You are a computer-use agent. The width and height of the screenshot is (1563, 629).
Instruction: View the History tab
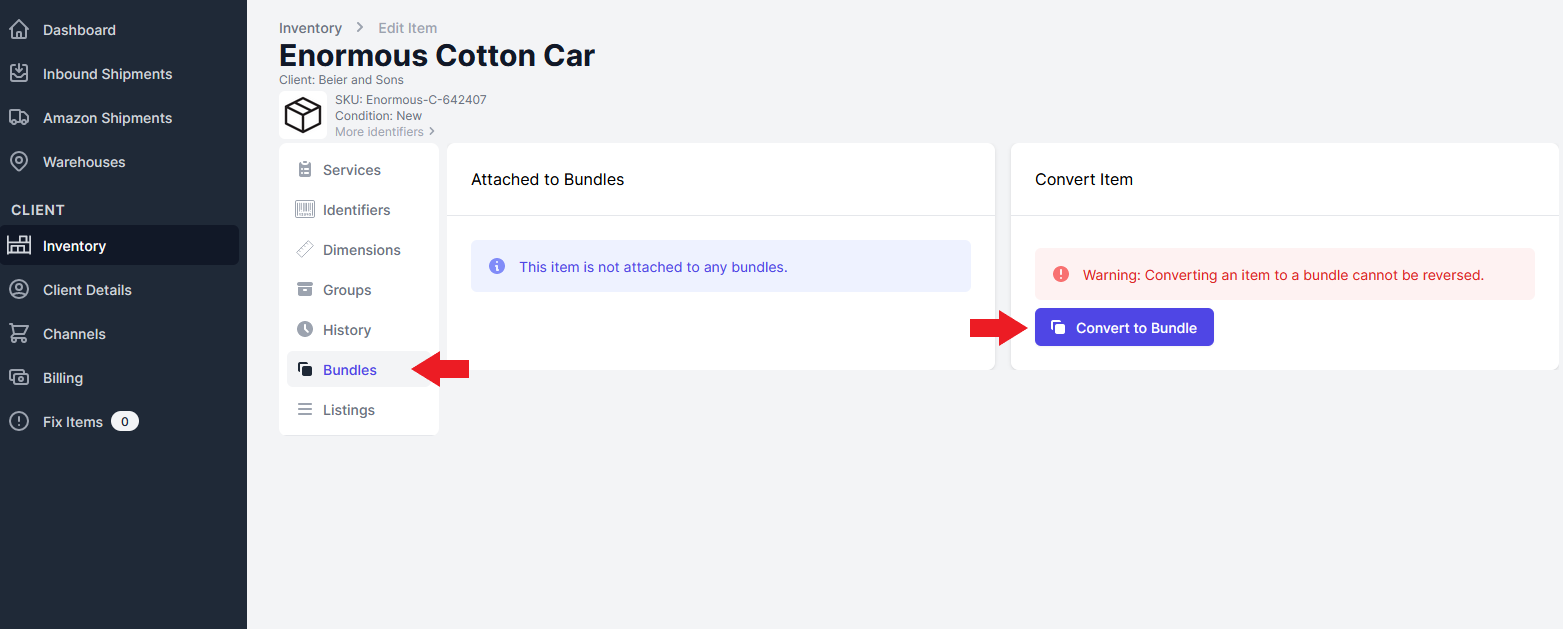(346, 330)
